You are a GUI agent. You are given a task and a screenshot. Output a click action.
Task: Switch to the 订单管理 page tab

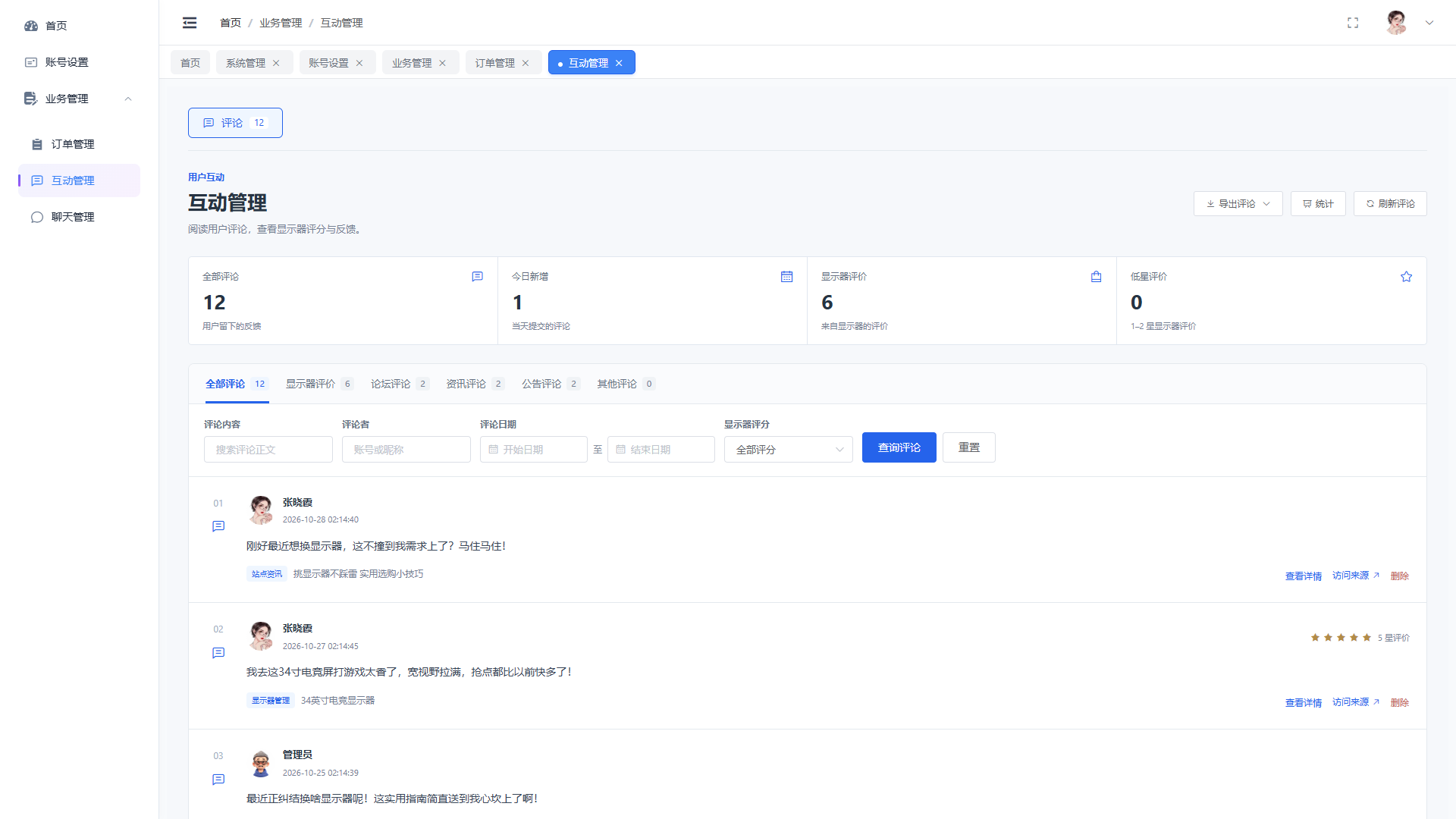[495, 63]
